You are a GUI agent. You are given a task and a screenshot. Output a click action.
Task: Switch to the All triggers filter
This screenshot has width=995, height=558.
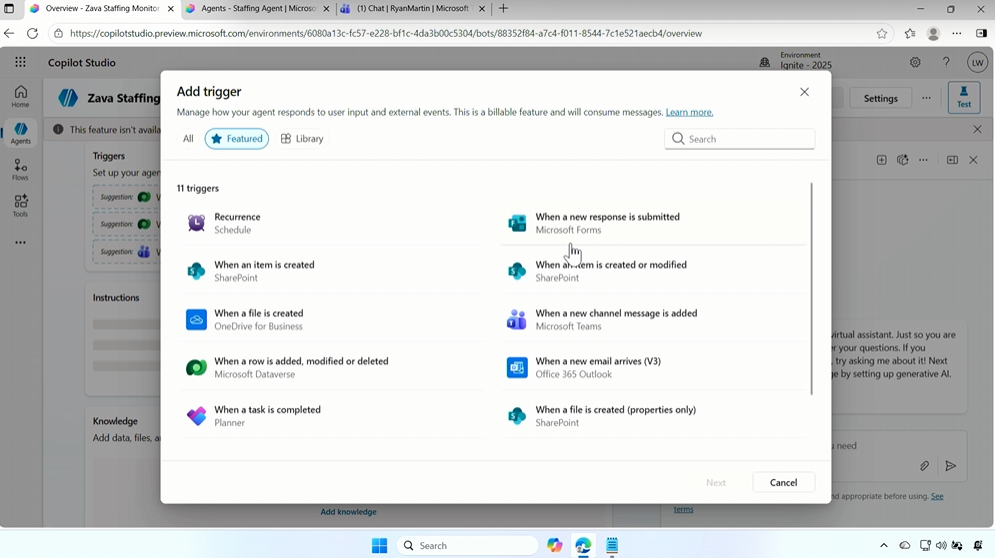[x=188, y=138]
